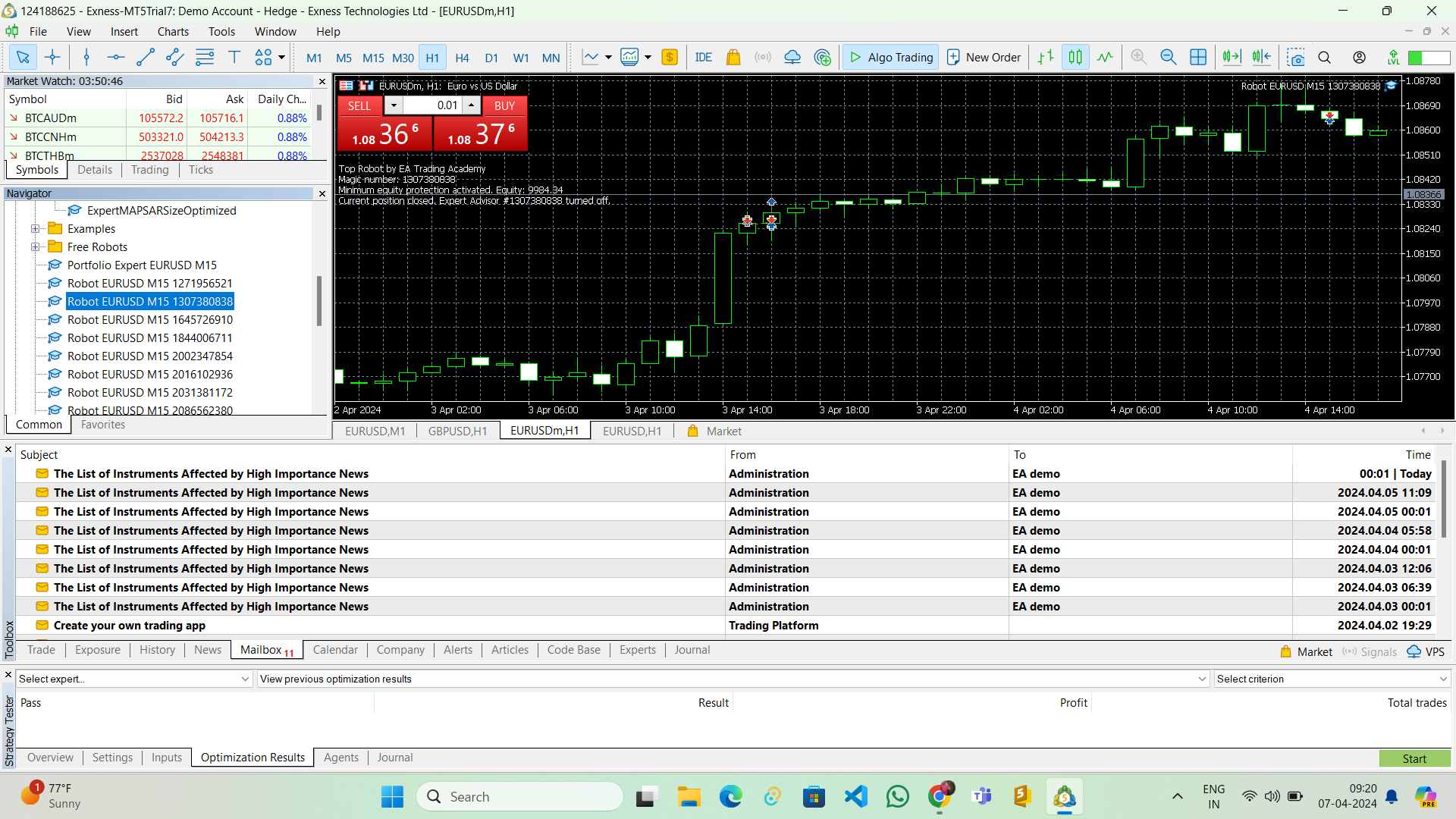This screenshot has width=1456, height=819.
Task: Click the lot volume input field
Action: tap(432, 105)
